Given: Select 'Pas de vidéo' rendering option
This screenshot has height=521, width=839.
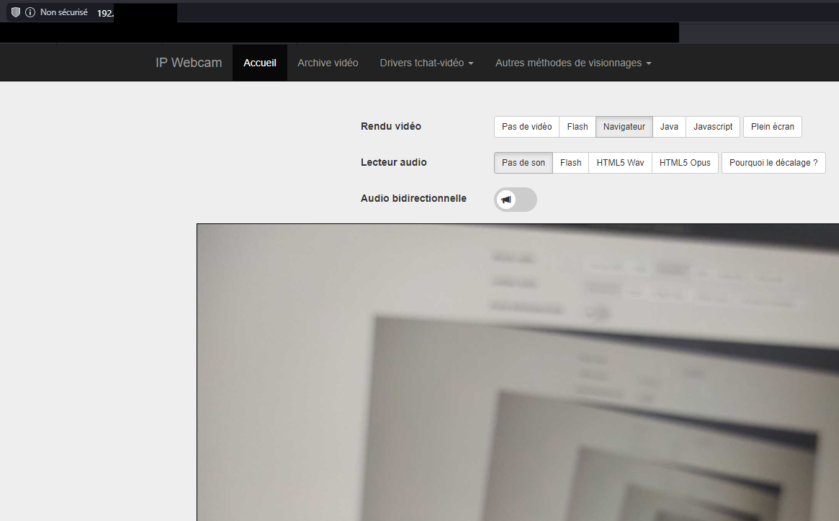Looking at the screenshot, I should [x=526, y=127].
